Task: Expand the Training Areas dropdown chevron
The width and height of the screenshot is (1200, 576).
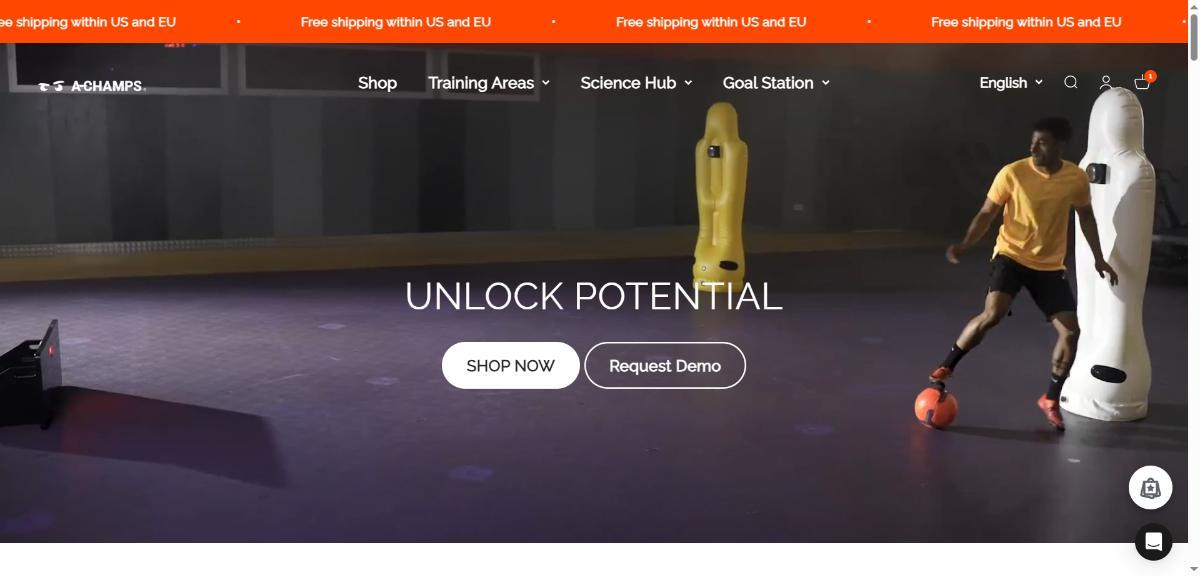Action: point(546,83)
